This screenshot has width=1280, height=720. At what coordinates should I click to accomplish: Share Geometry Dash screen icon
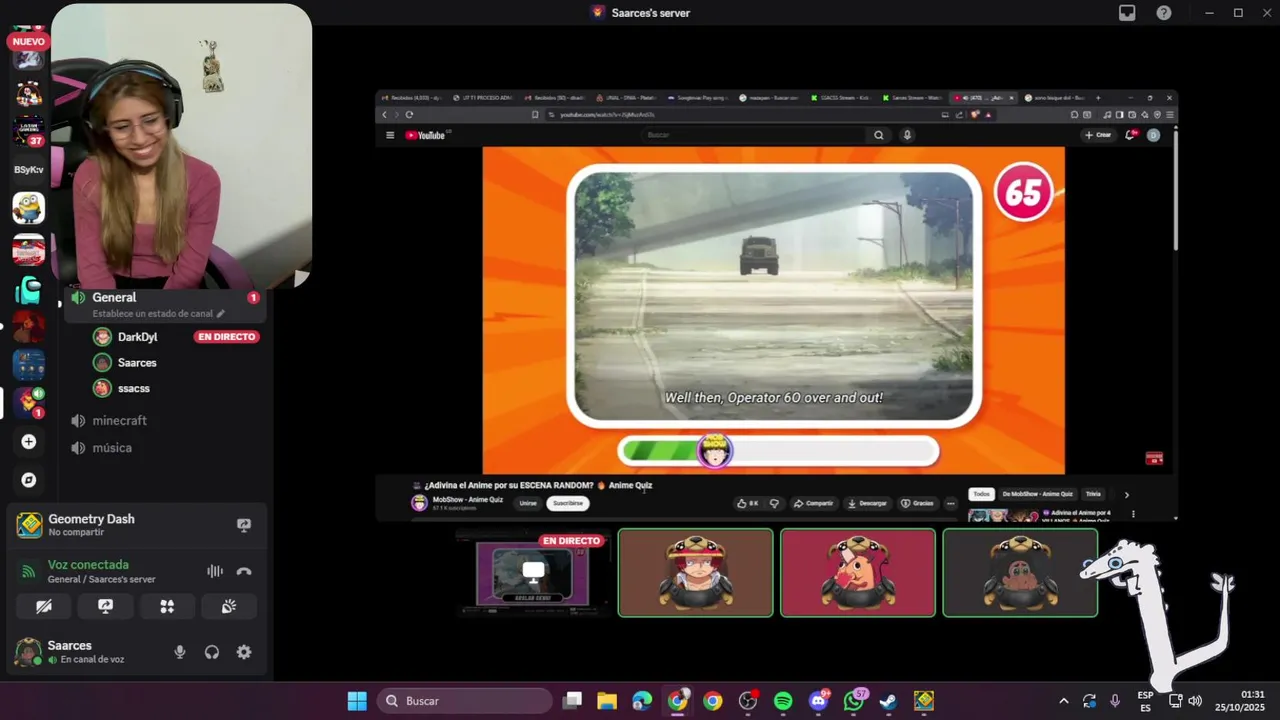point(243,525)
